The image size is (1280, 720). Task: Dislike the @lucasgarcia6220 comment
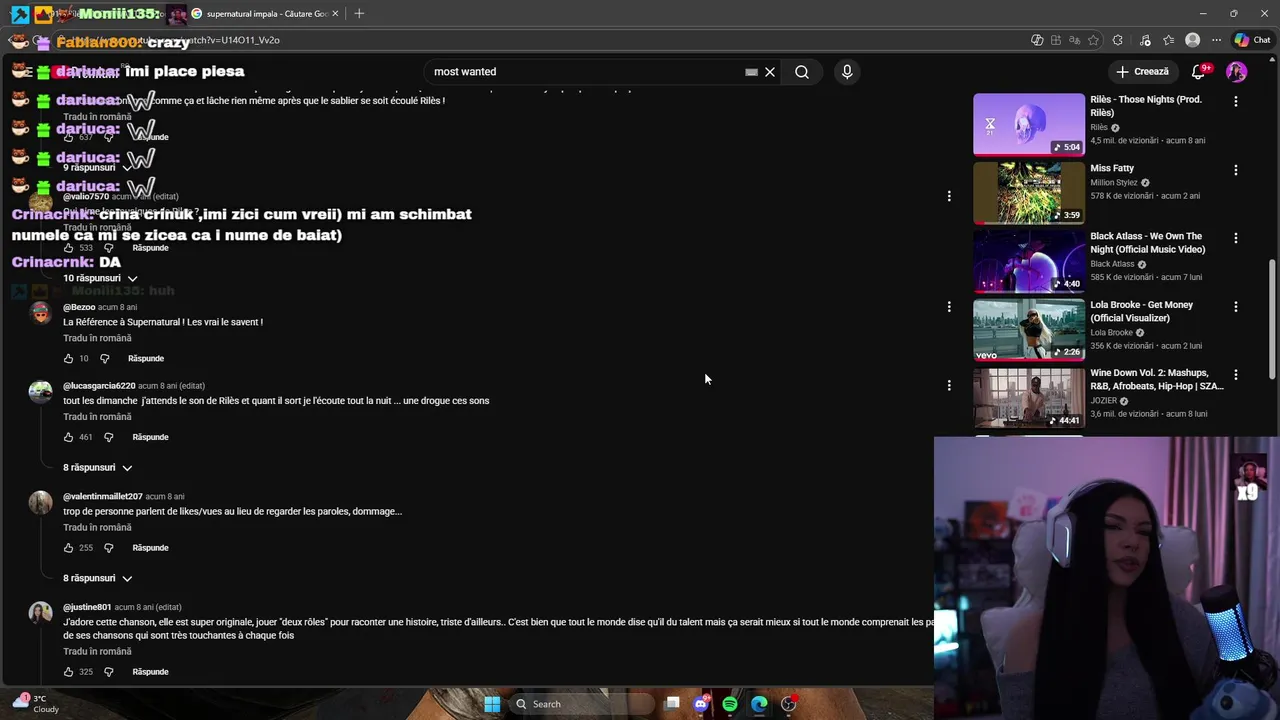[x=109, y=437]
